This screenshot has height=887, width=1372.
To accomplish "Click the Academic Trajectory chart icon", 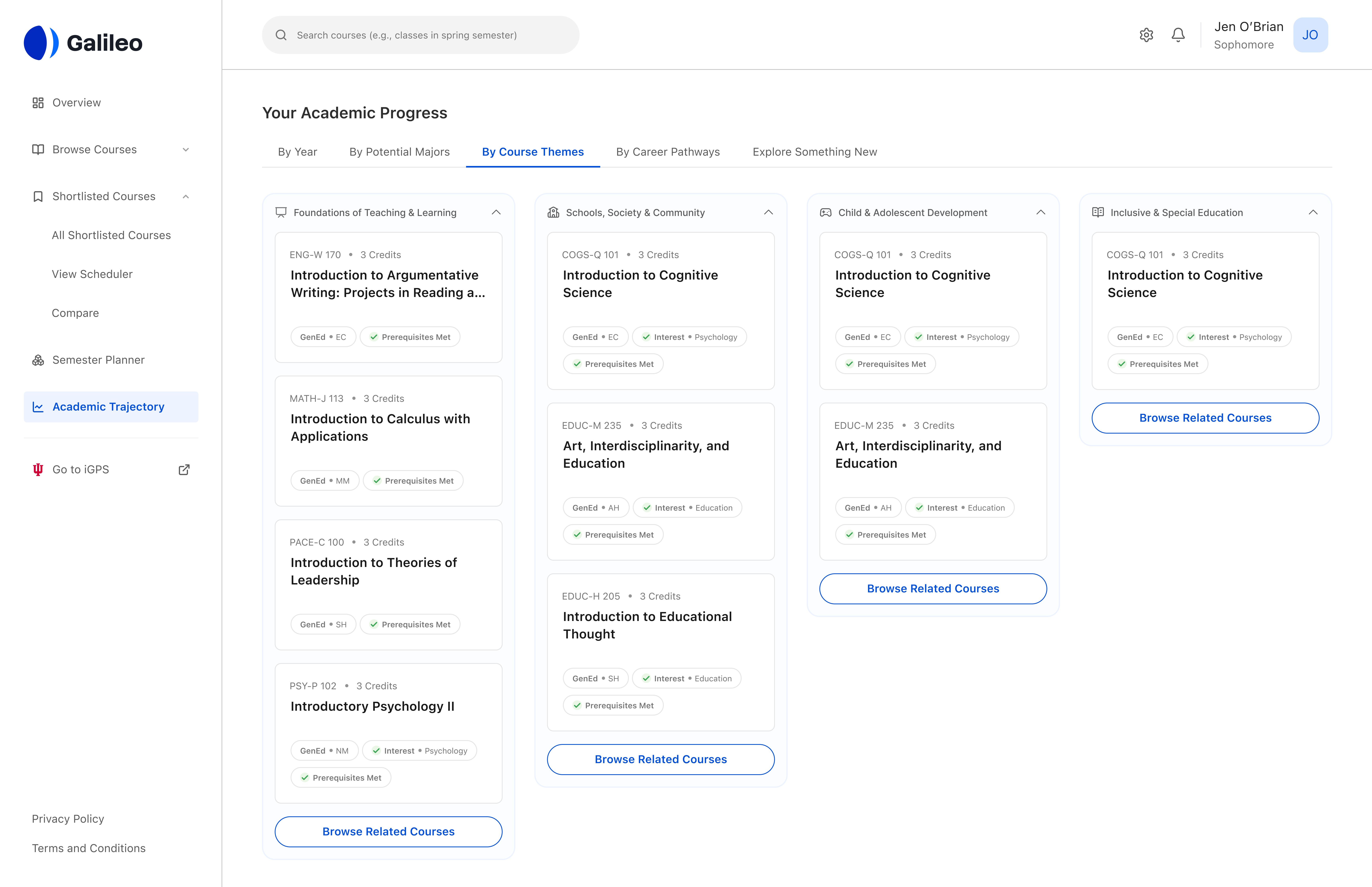I will (x=38, y=407).
